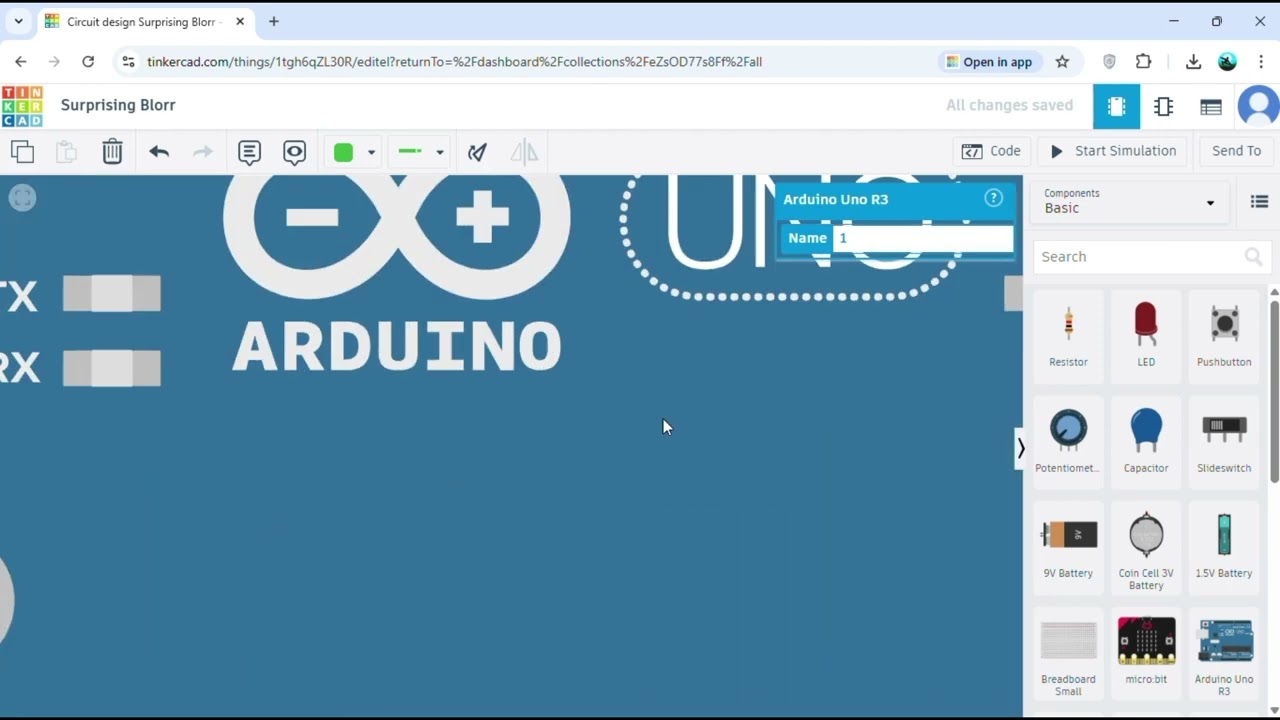This screenshot has width=1280, height=720.
Task: Click the Arduino Uno R3 help icon
Action: pyautogui.click(x=993, y=198)
